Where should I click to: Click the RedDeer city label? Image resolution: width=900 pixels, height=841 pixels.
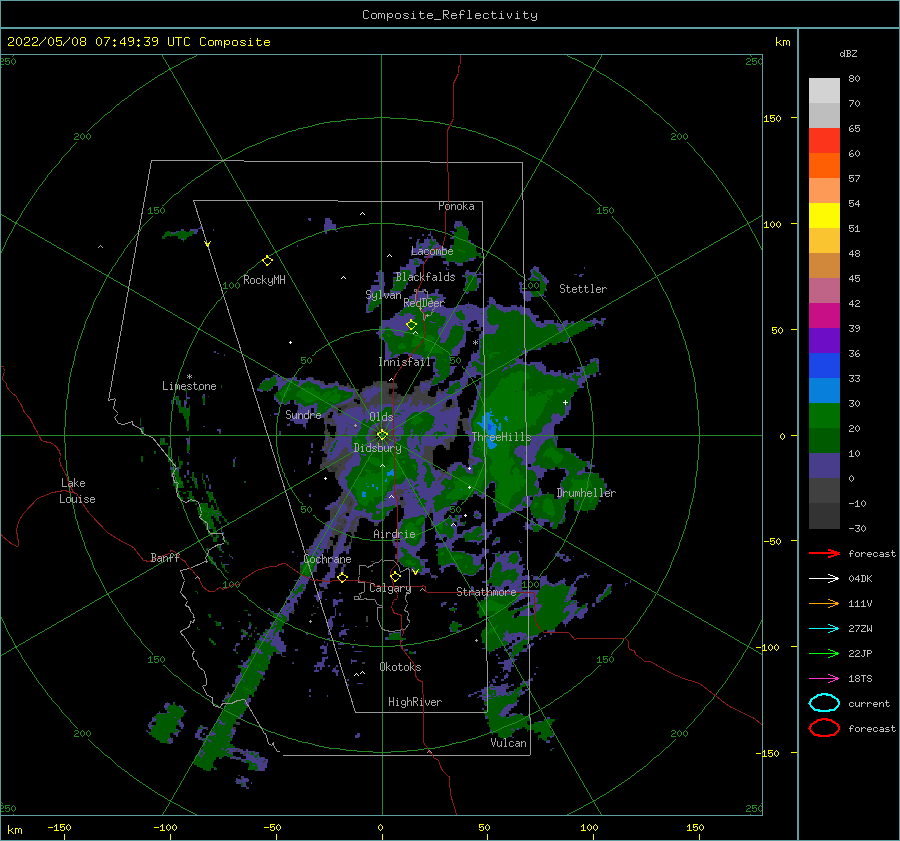(424, 303)
